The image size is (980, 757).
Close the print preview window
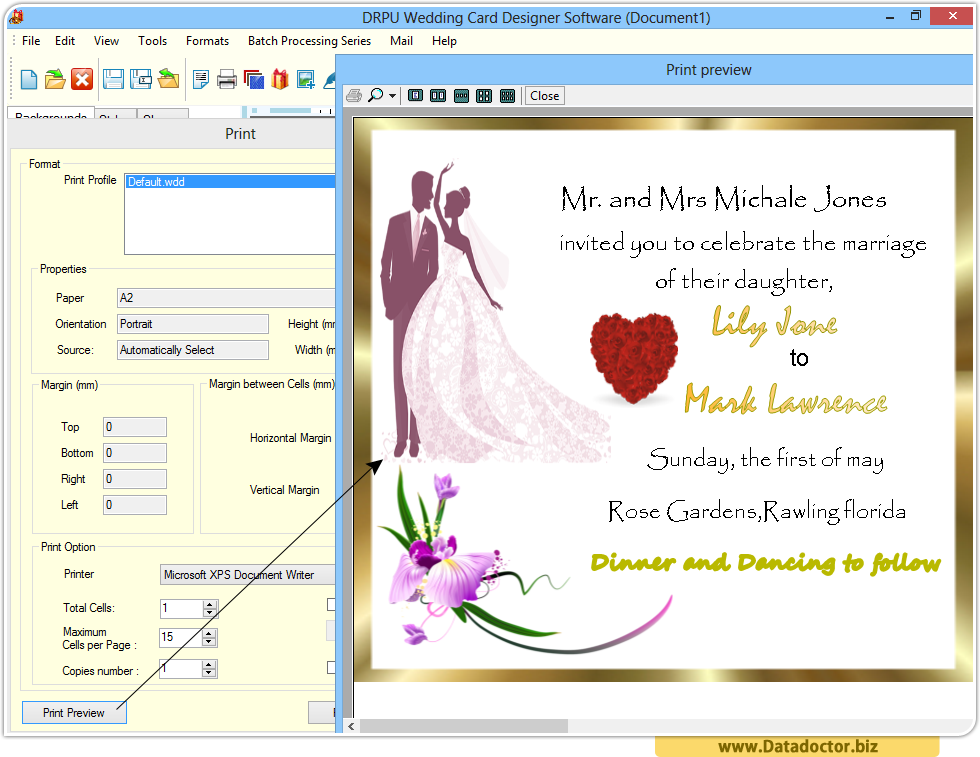544,95
